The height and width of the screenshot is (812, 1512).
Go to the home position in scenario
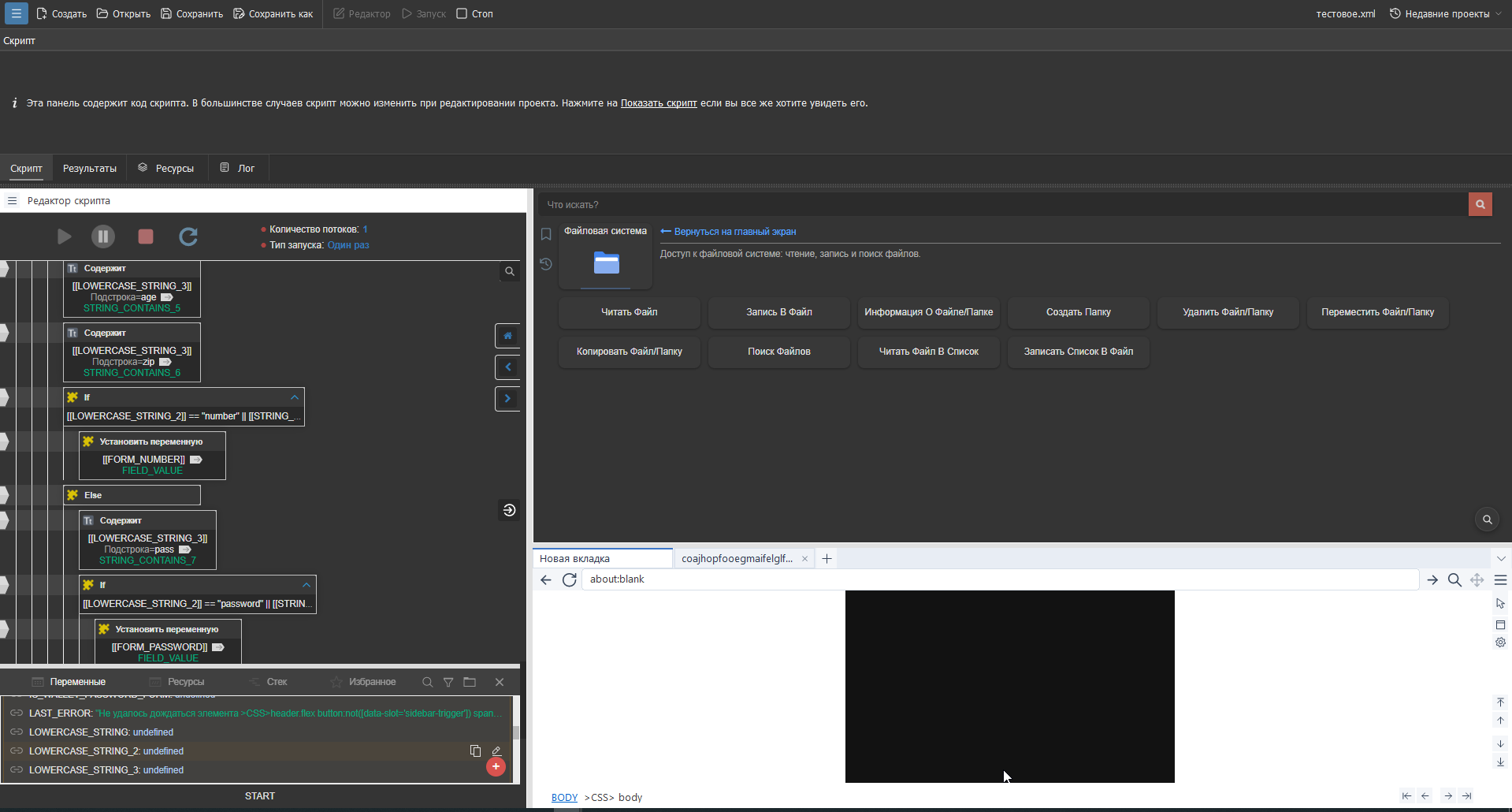[x=507, y=336]
